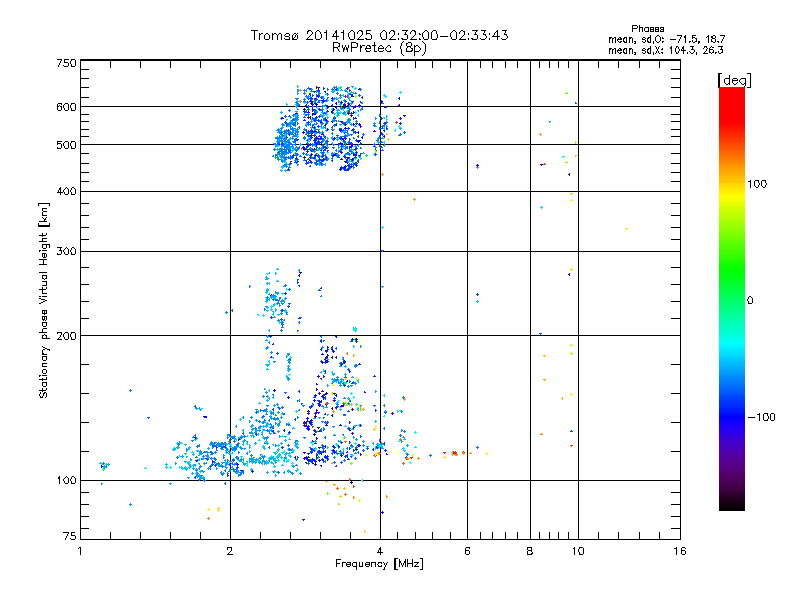The image size is (800, 600).
Task: Click the y-axis label '300'
Action: click(x=66, y=252)
